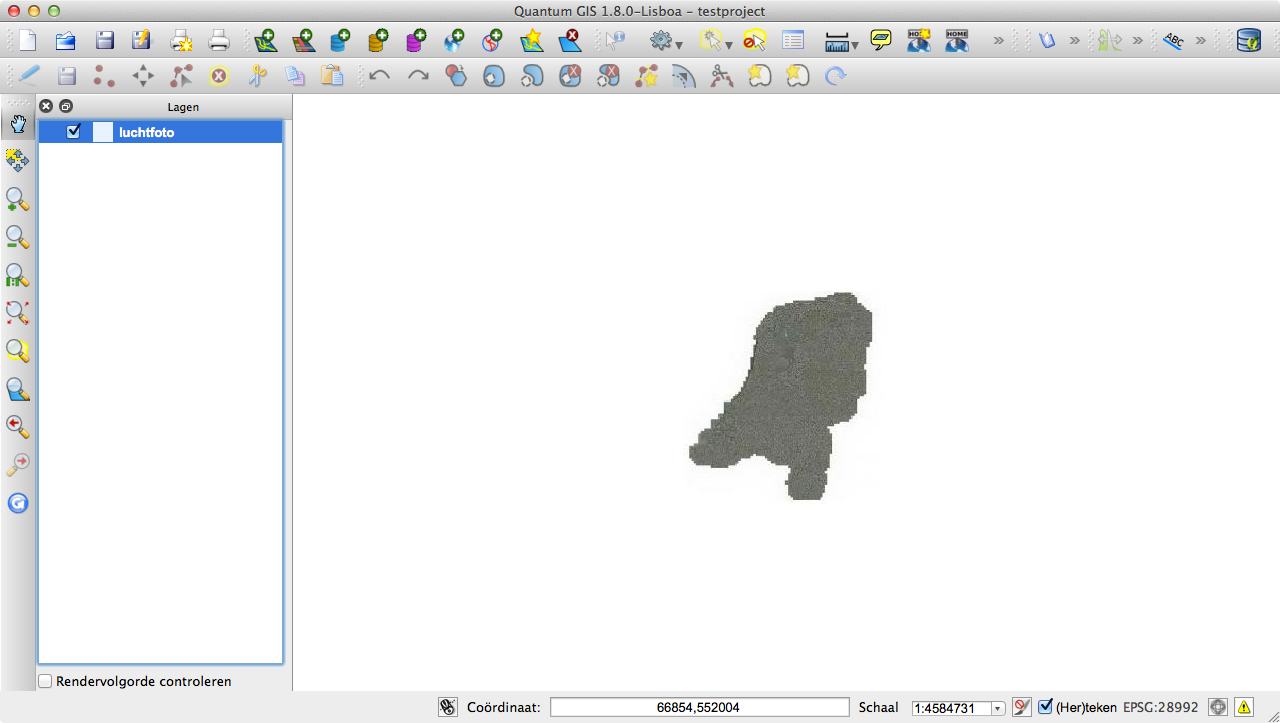The image size is (1280, 723).
Task: Select the Pan Map hand tool
Action: pyautogui.click(x=18, y=124)
